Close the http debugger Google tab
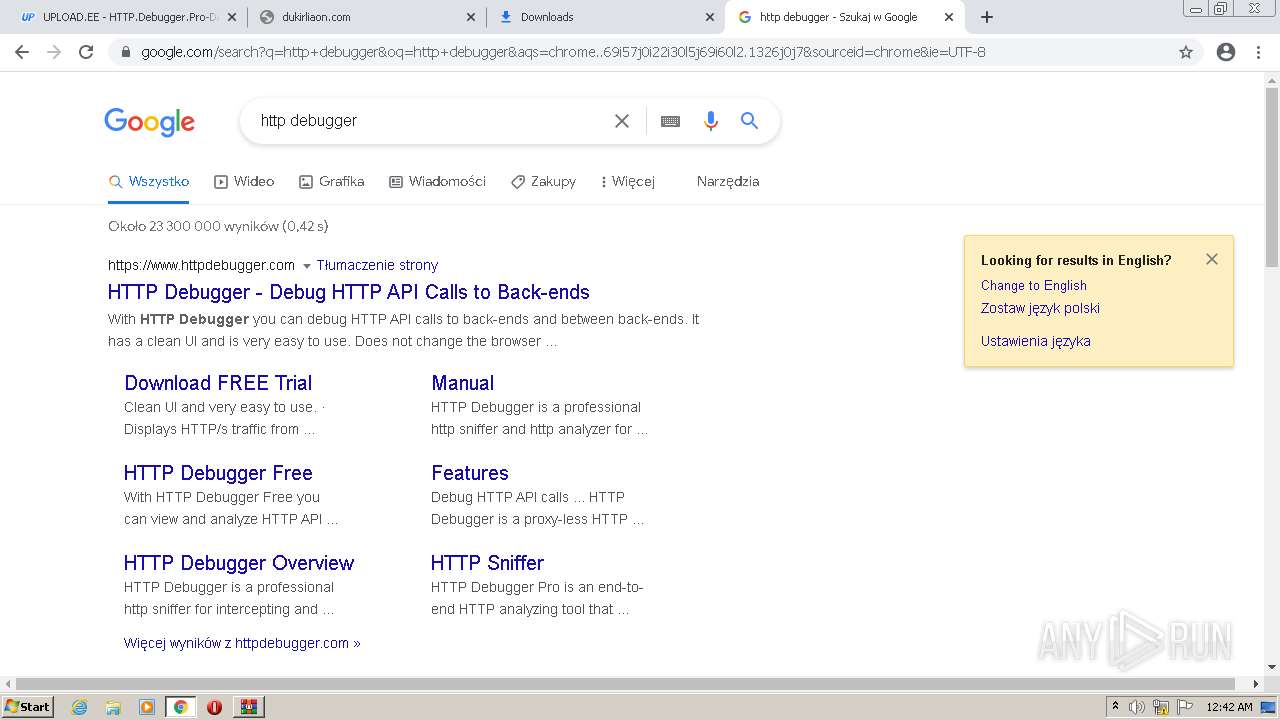The image size is (1280, 720). tap(949, 17)
